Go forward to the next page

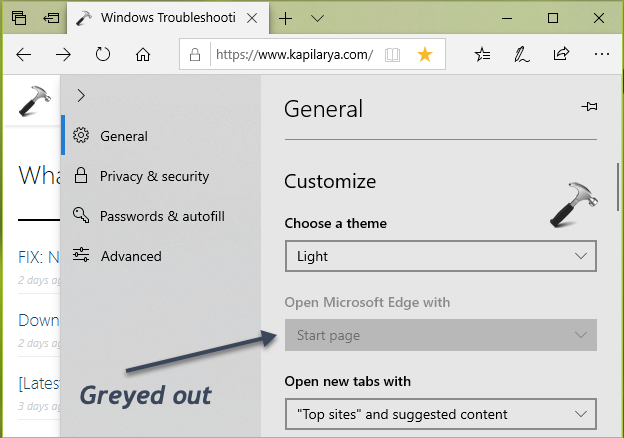(63, 55)
